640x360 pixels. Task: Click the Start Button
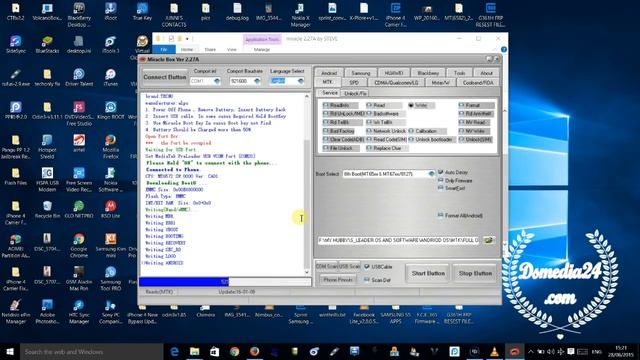(x=428, y=273)
